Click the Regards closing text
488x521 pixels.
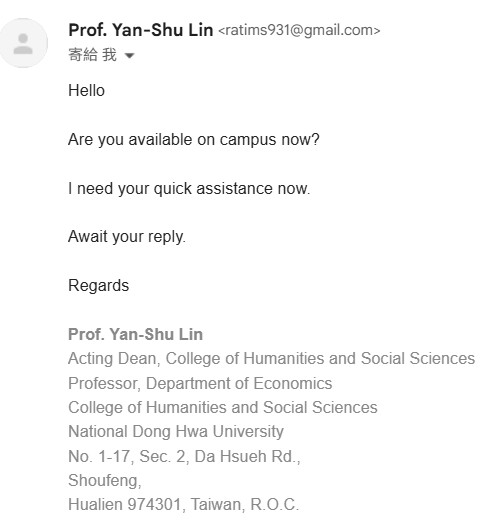point(98,286)
